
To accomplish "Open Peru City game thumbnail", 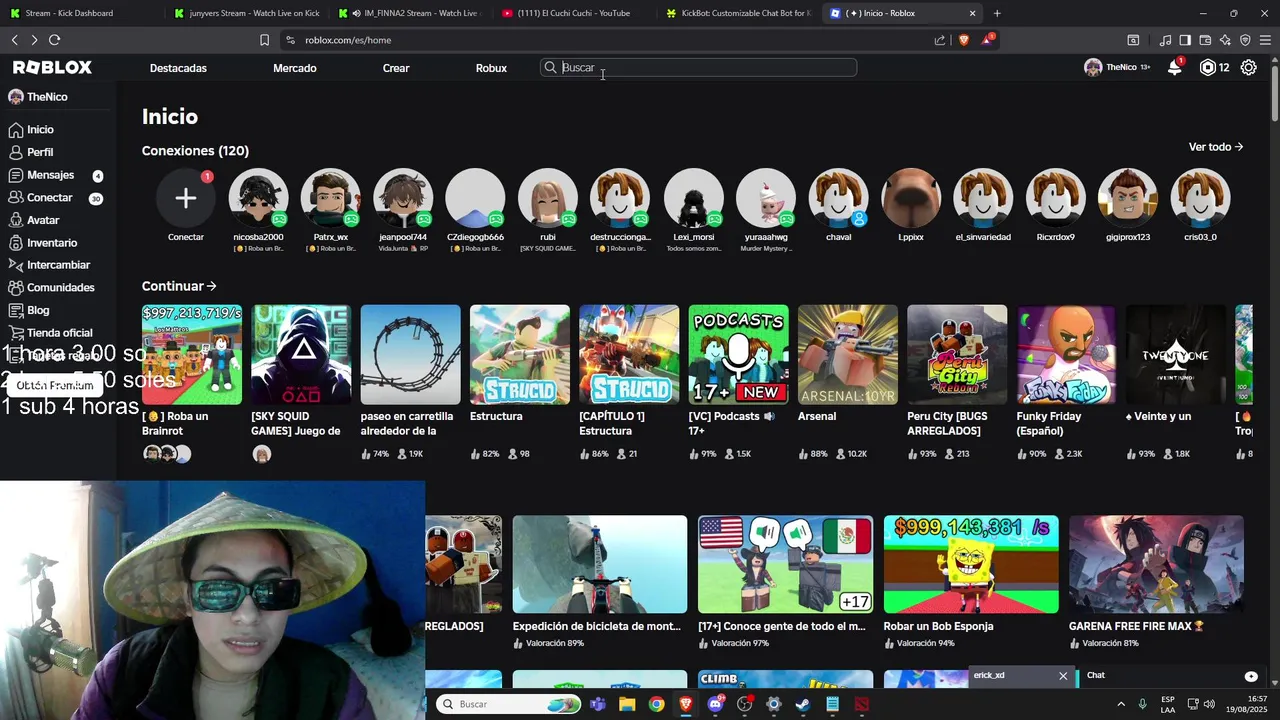I will point(957,355).
